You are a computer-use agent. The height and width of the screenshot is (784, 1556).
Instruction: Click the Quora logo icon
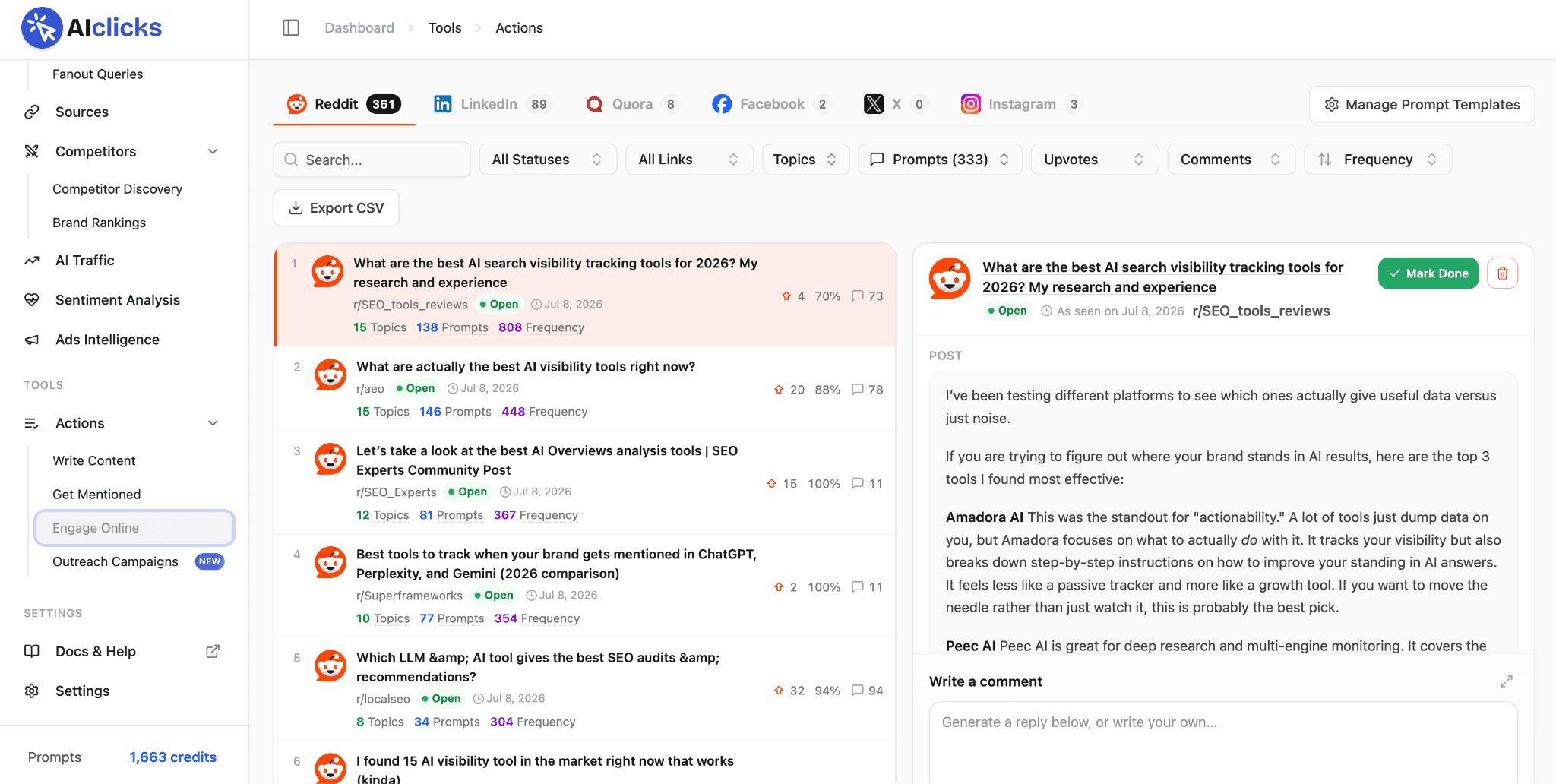click(x=595, y=104)
